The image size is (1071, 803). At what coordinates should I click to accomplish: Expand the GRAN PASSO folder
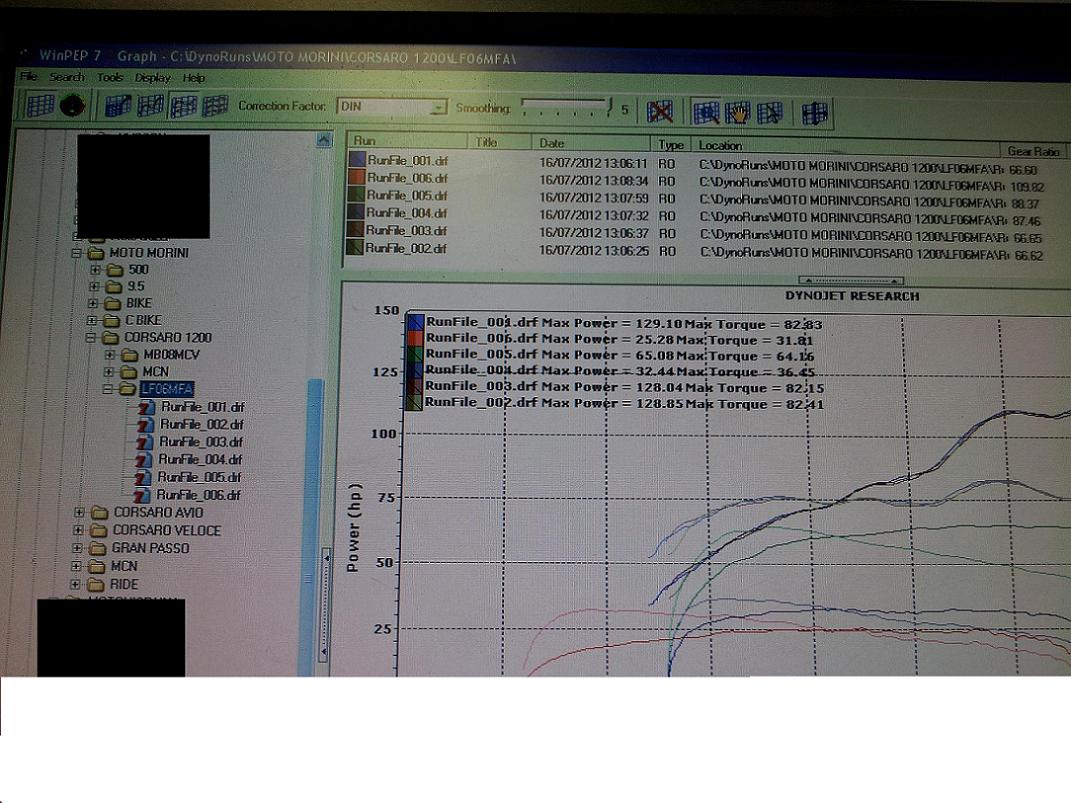tap(80, 549)
